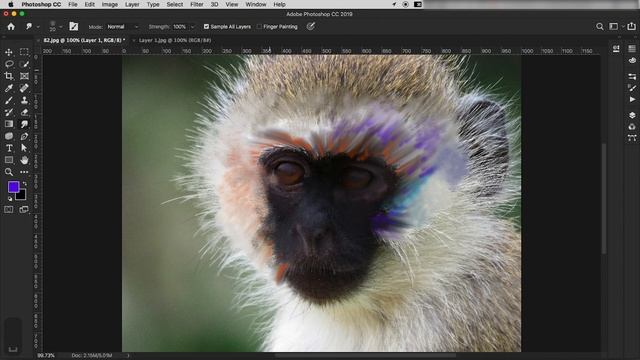
Task: Open the Apple menu
Action: (11, 4)
